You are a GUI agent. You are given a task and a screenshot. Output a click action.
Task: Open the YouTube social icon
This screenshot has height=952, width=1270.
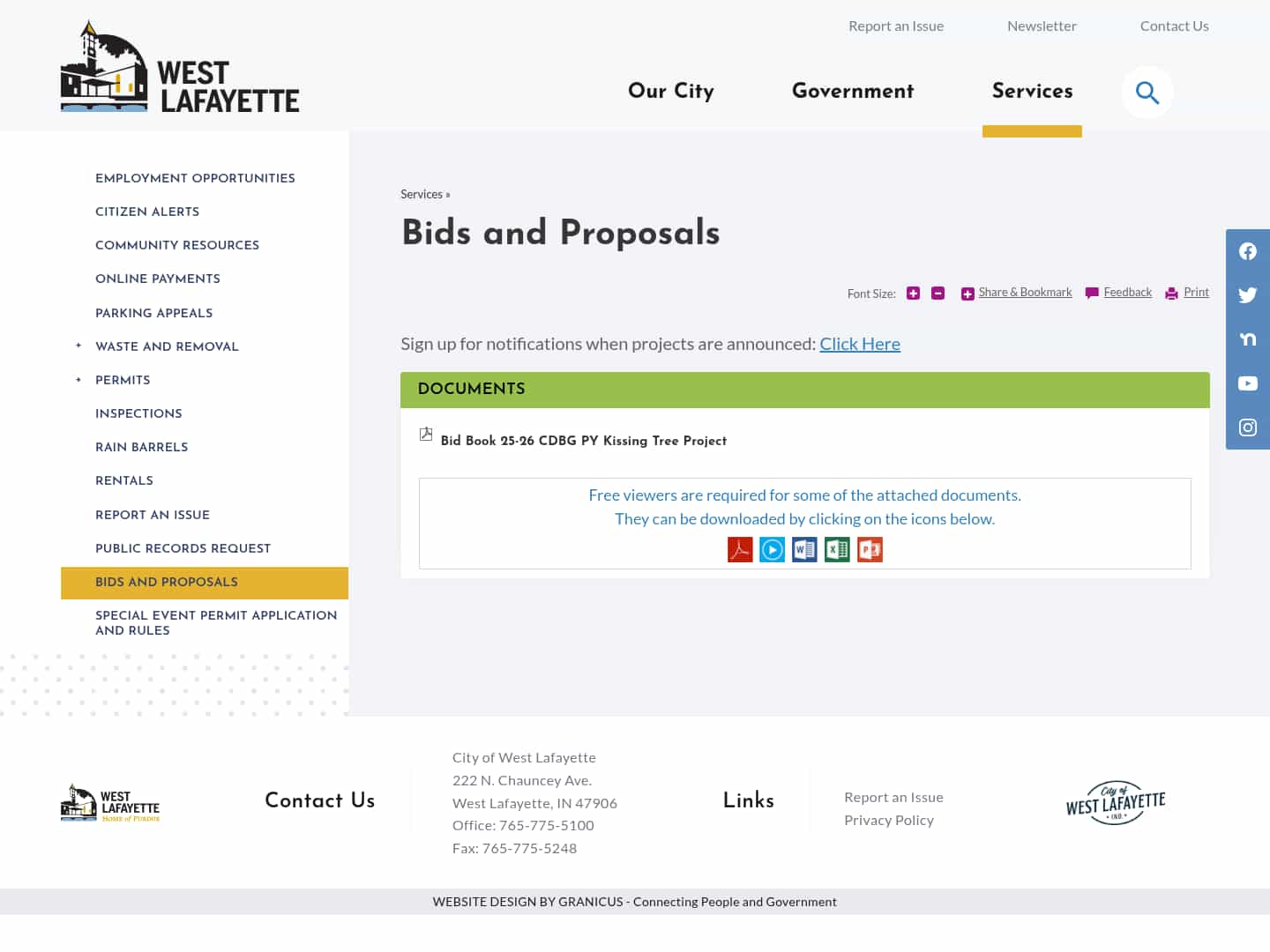coord(1247,383)
